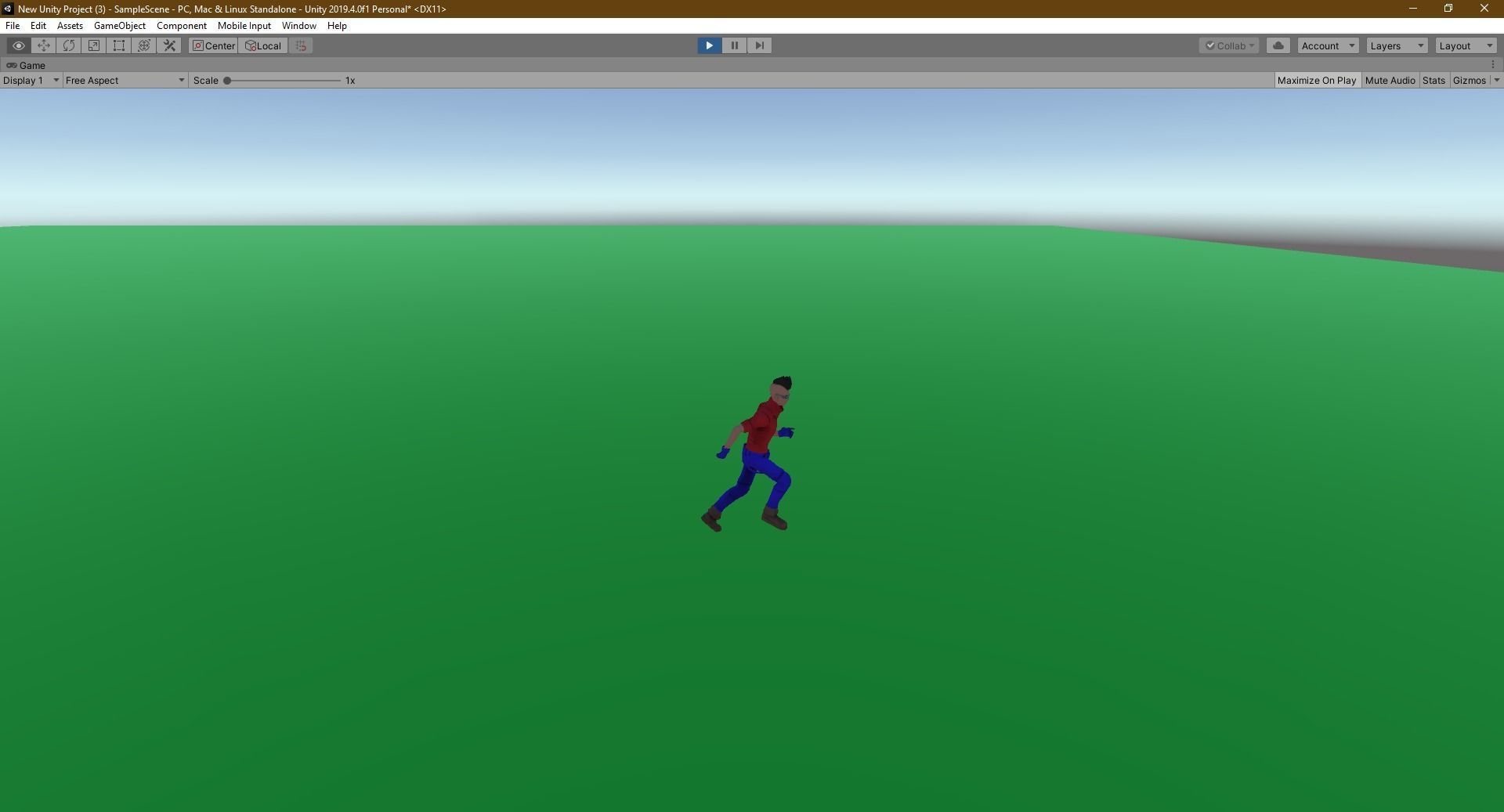Toggle Maximize On Play
Image resolution: width=1504 pixels, height=812 pixels.
pos(1317,81)
